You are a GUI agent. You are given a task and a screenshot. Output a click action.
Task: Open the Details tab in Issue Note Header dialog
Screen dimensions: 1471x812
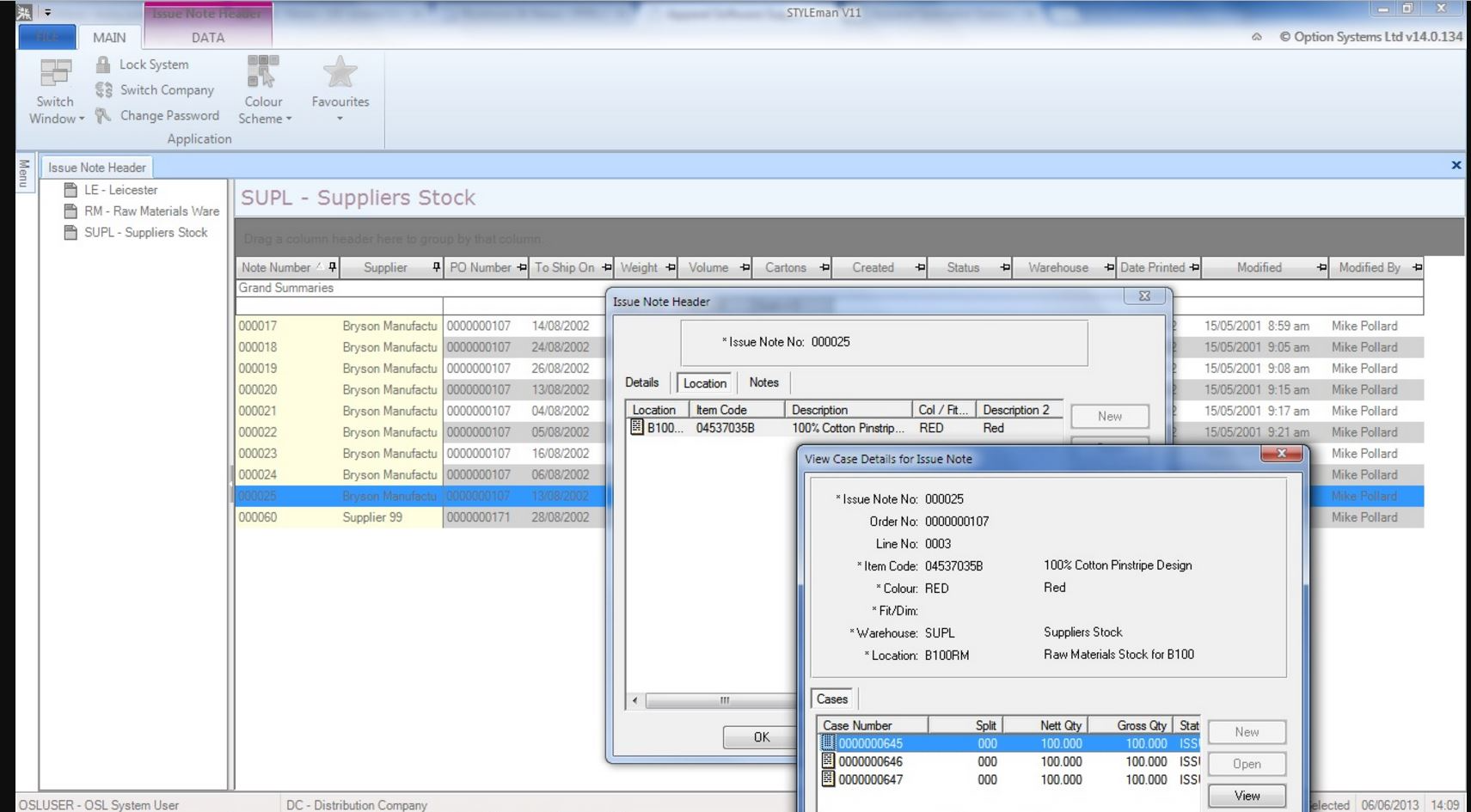point(642,382)
